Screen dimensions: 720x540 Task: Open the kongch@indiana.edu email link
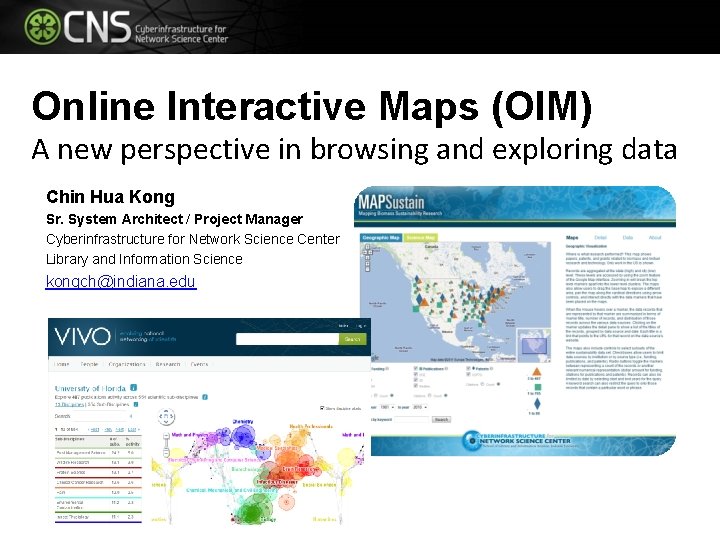(x=121, y=281)
